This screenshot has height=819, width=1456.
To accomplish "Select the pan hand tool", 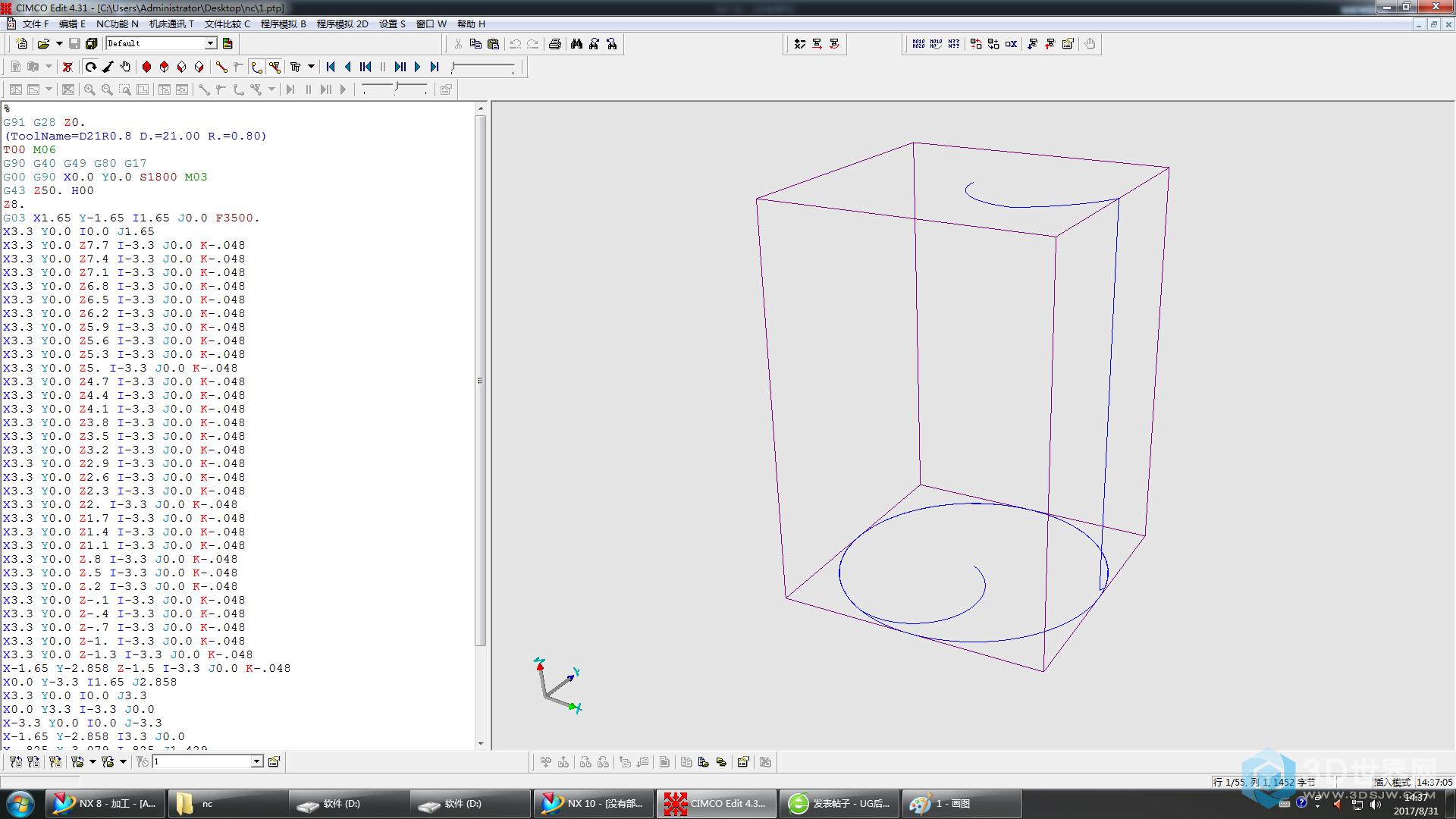I will click(126, 67).
